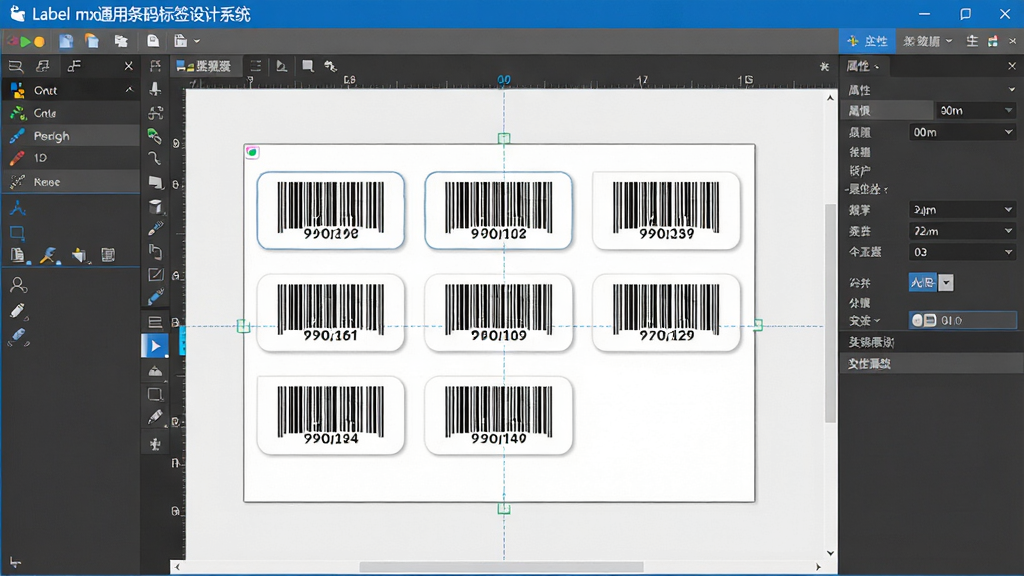Click the blue highlighted button in properties
The height and width of the screenshot is (576, 1024).
coord(923,283)
